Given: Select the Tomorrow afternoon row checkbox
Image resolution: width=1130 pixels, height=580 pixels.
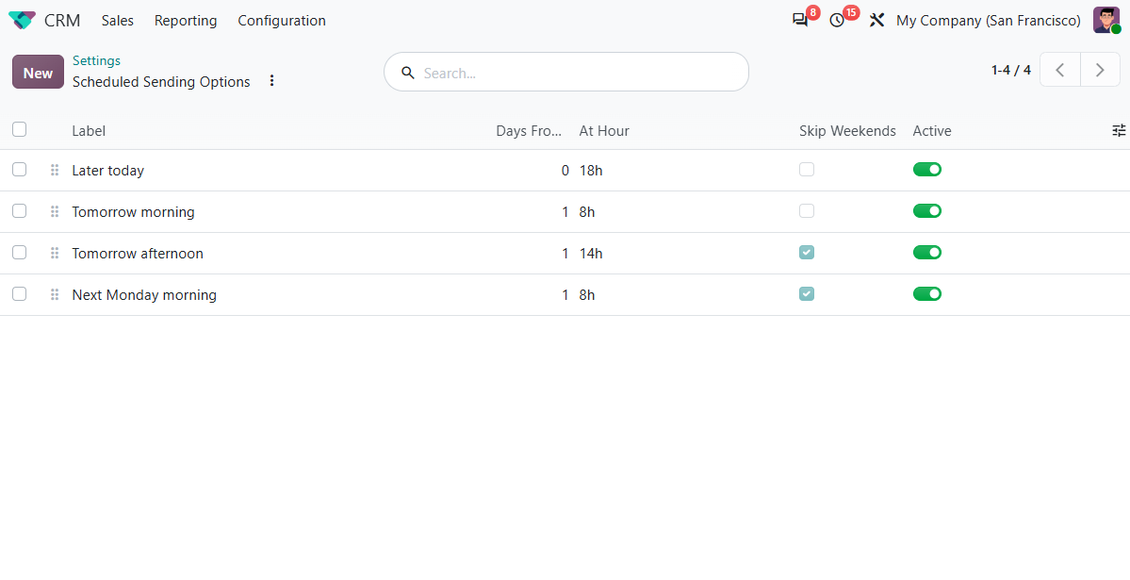Looking at the screenshot, I should (x=19, y=252).
